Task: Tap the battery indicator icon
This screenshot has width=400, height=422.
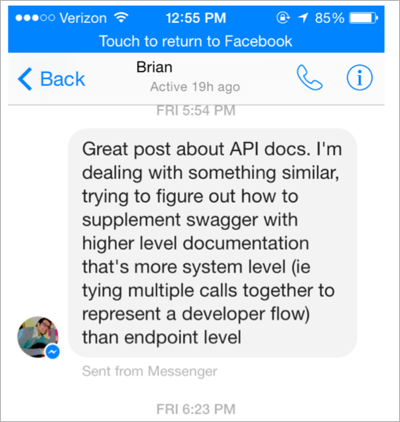Action: (364, 18)
